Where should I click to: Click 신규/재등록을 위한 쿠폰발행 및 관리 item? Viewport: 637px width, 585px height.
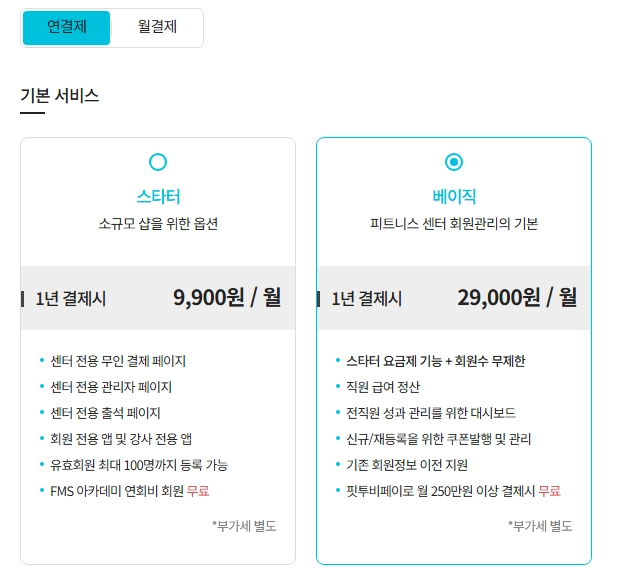pyautogui.click(x=438, y=439)
